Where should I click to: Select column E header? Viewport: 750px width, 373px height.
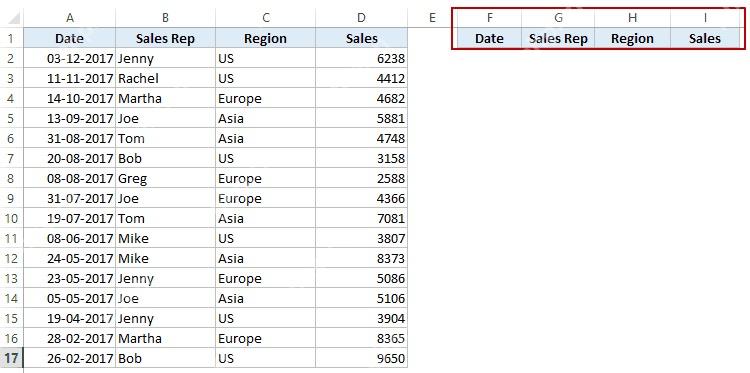click(432, 18)
